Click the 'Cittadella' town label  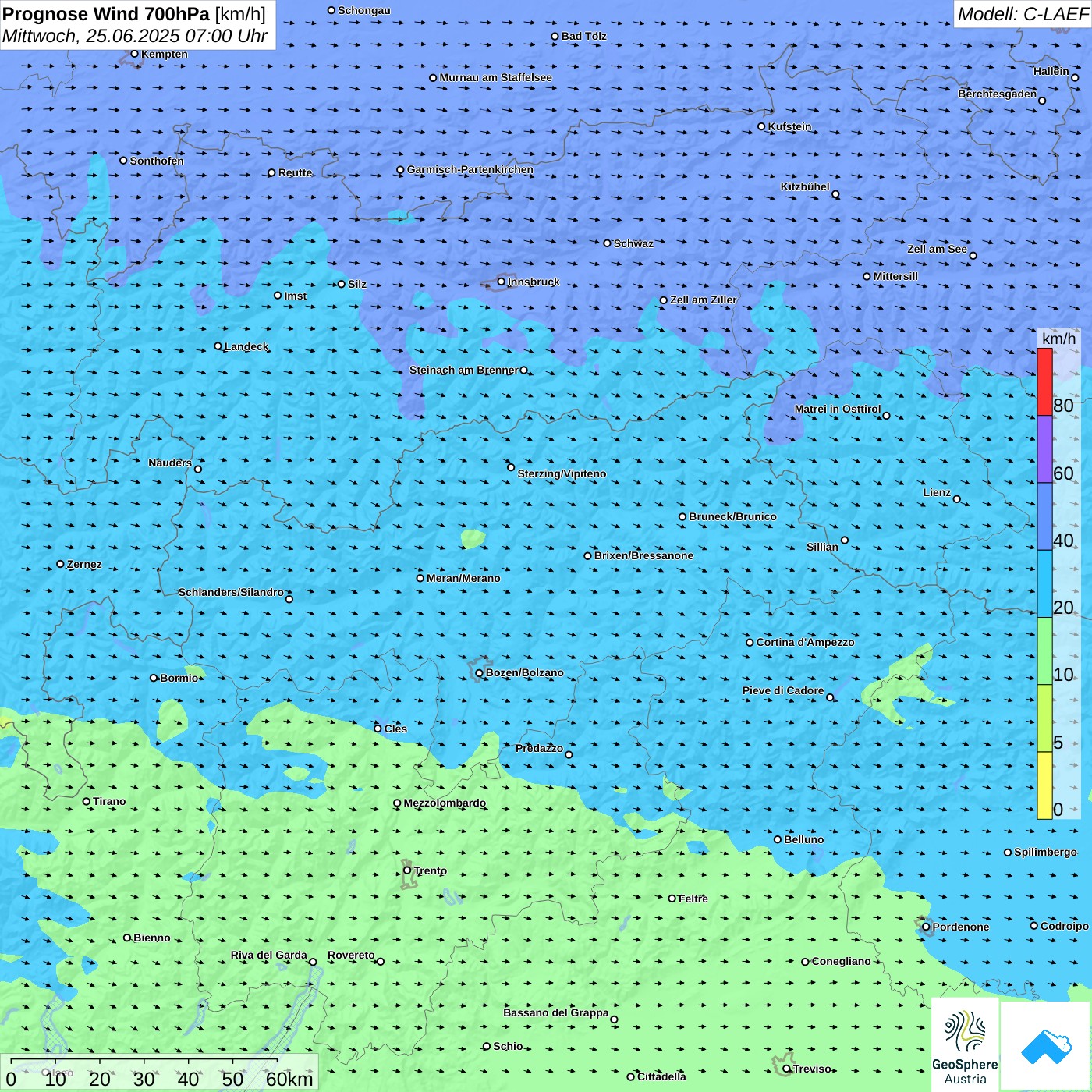coord(661,1076)
